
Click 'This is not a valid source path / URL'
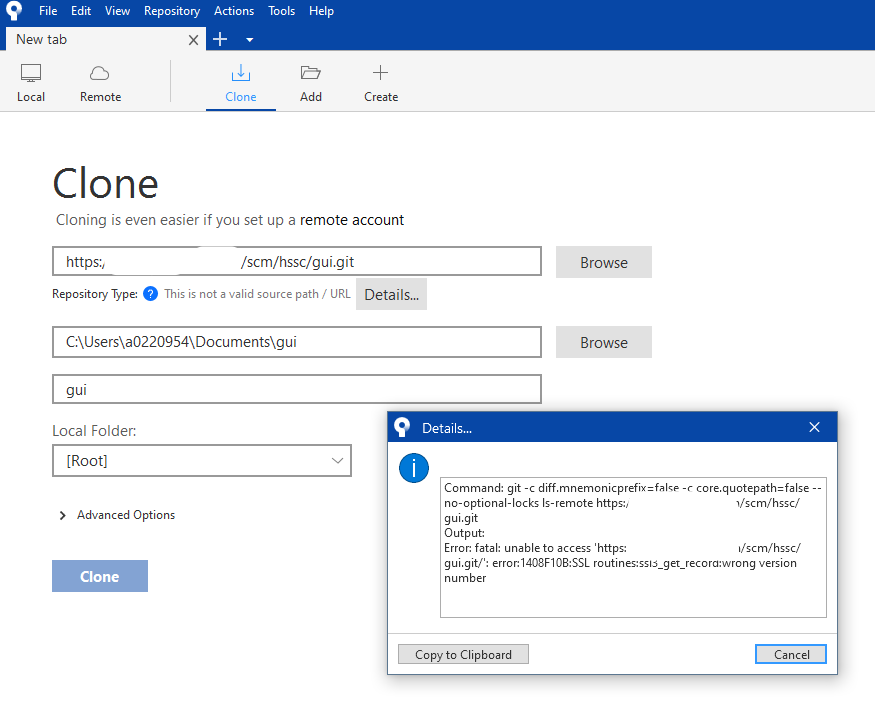coord(257,294)
